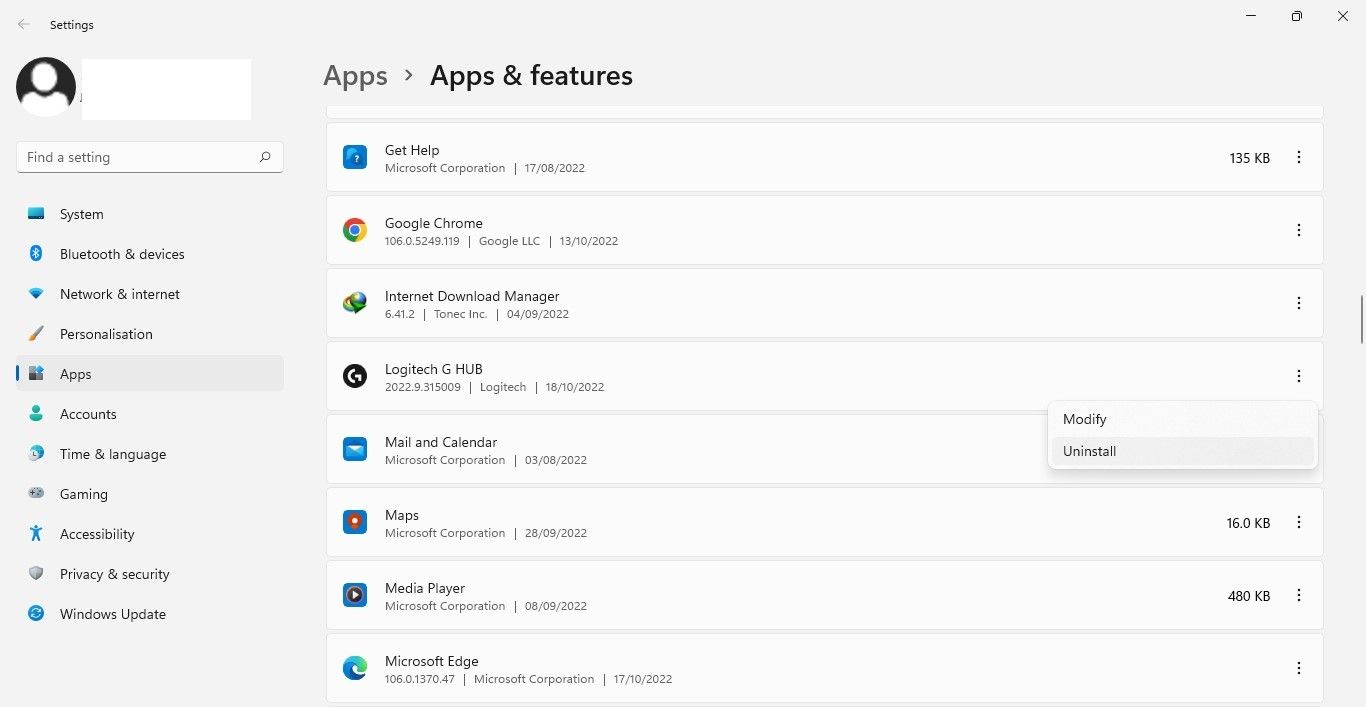Click the user profile avatar

[x=46, y=87]
